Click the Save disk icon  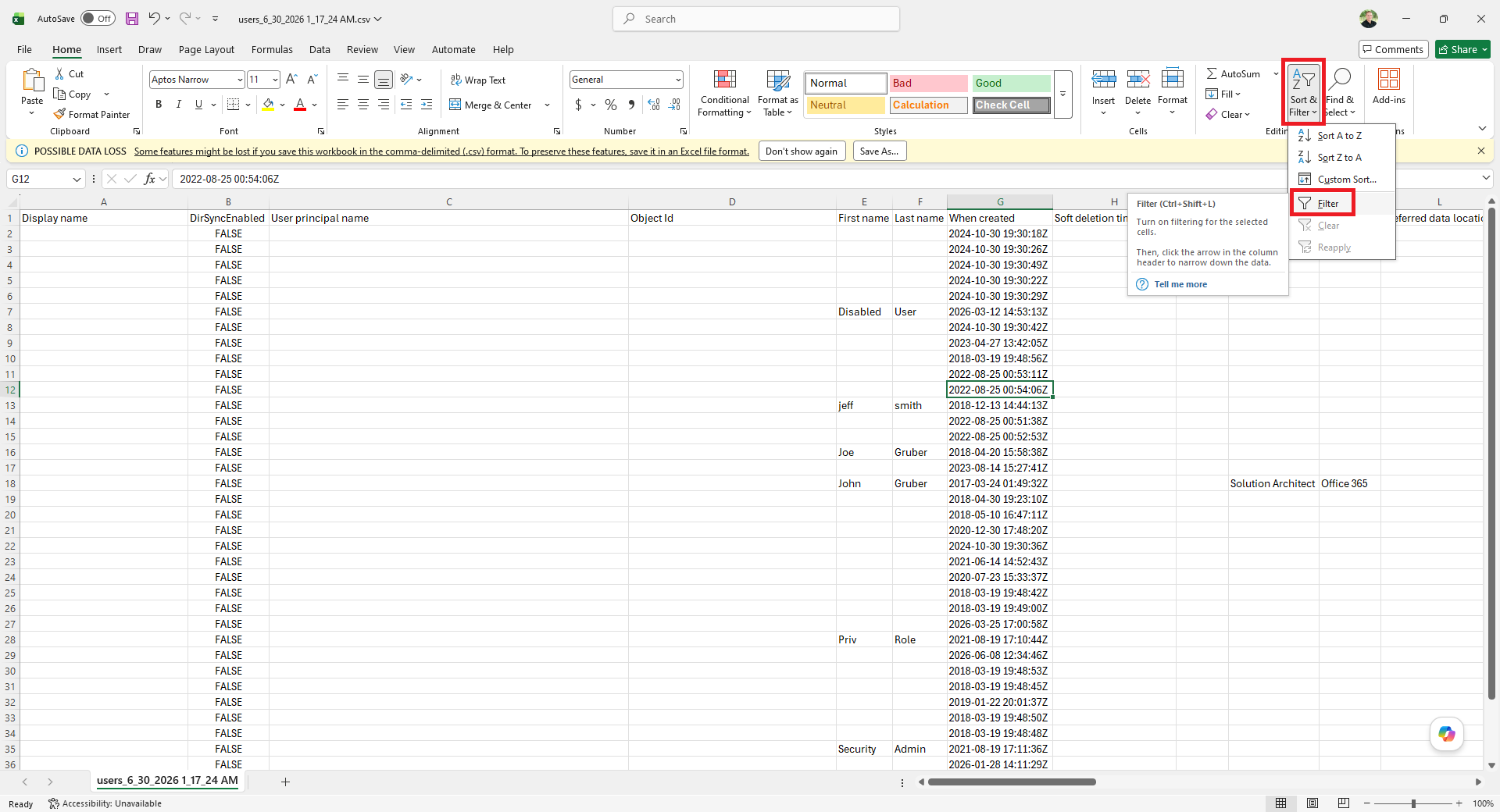click(x=132, y=19)
